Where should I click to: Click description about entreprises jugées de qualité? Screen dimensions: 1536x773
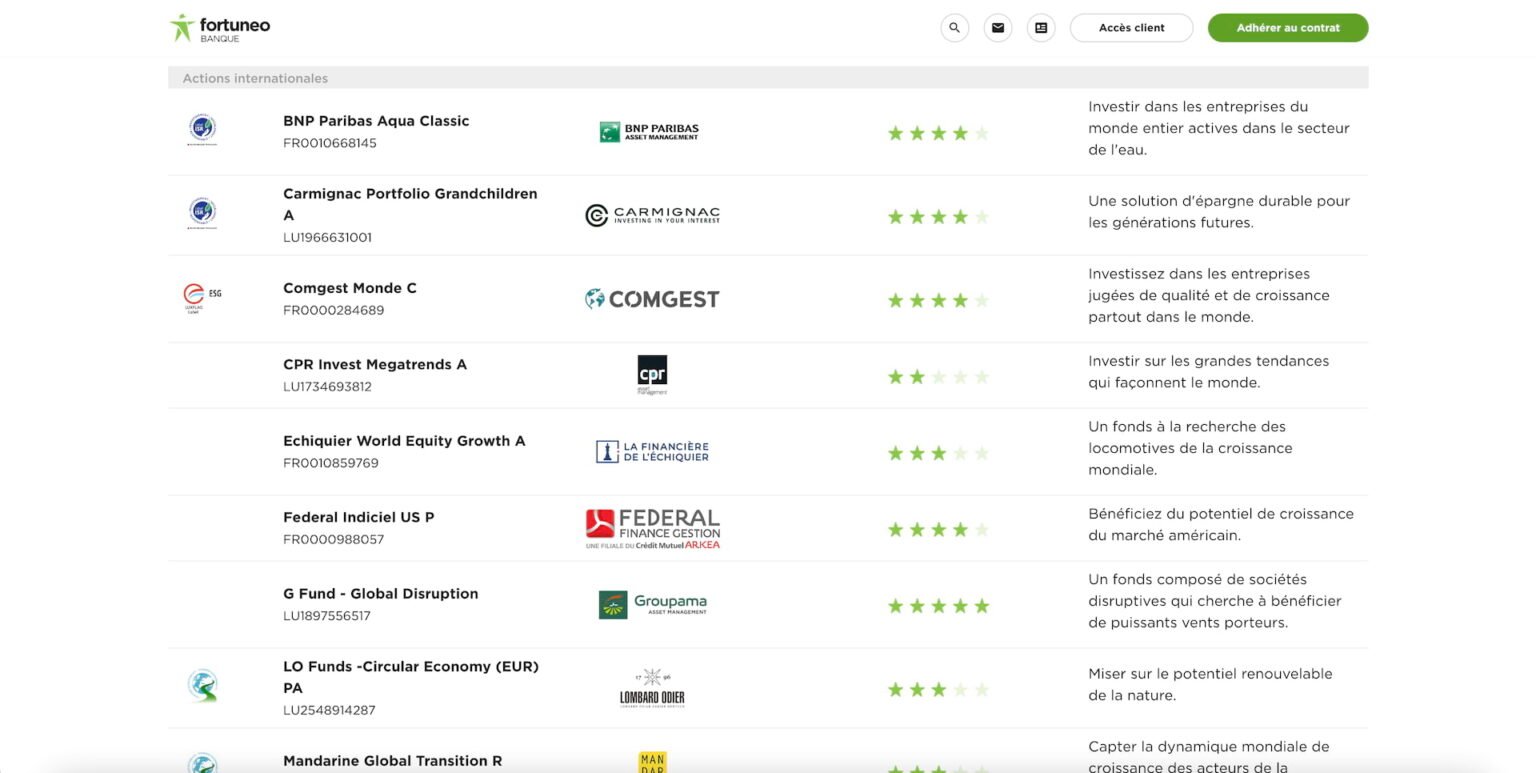(1209, 295)
